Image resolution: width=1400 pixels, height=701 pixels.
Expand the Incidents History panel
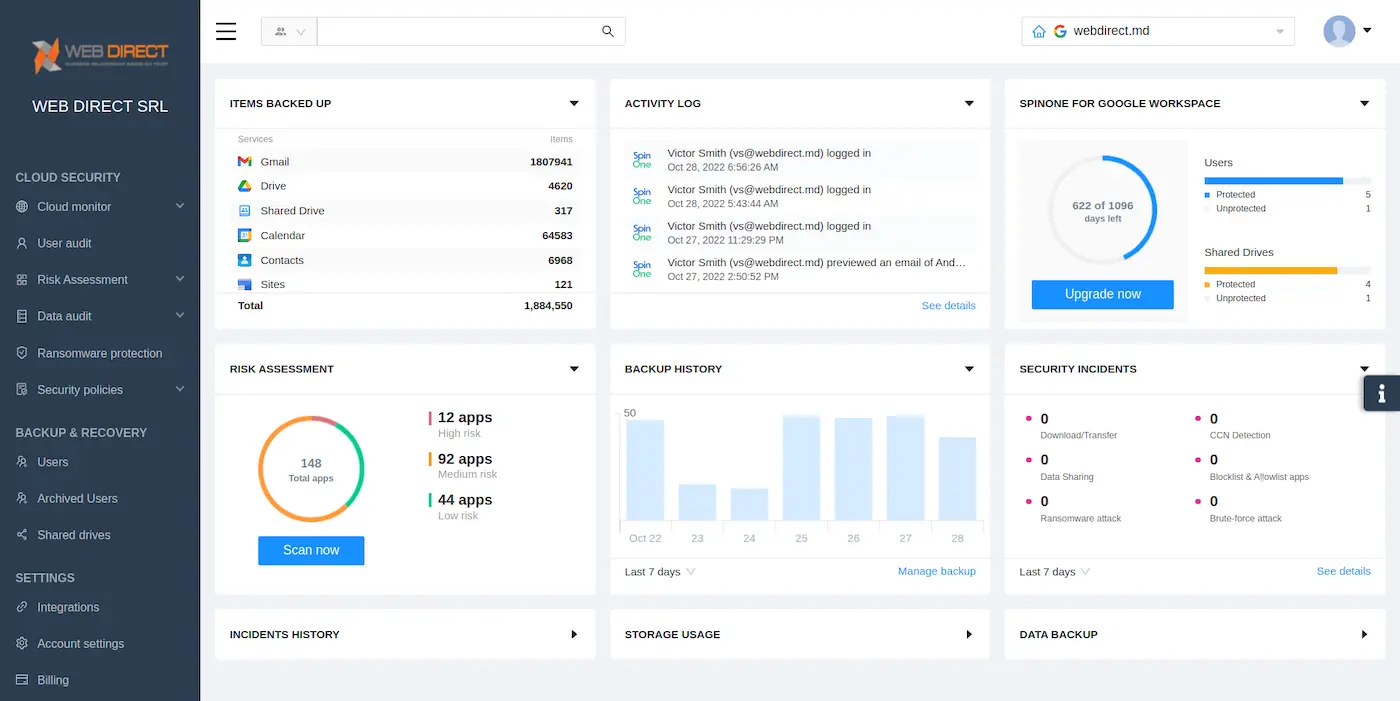click(x=574, y=635)
